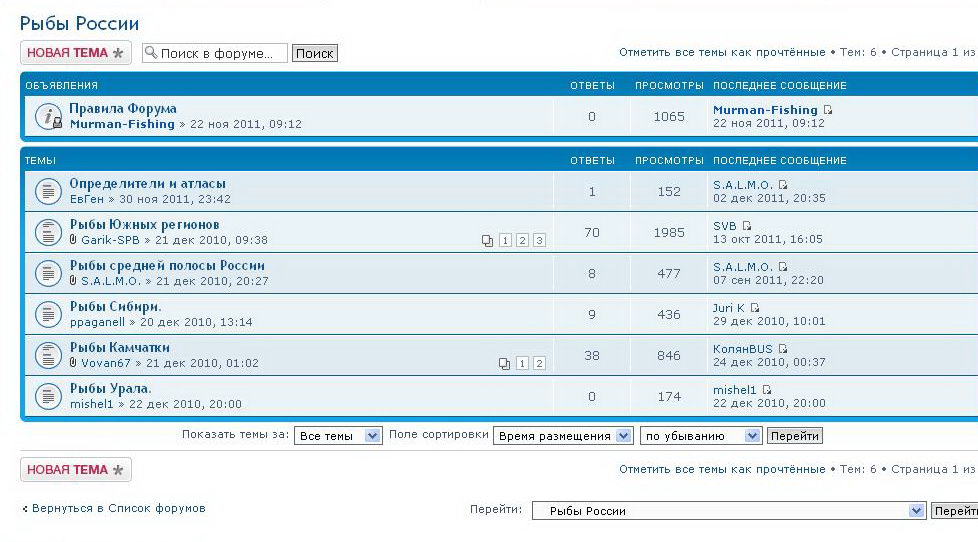Click the topic icon beside Определители и атласы
This screenshot has width=978, height=542.
pos(48,191)
